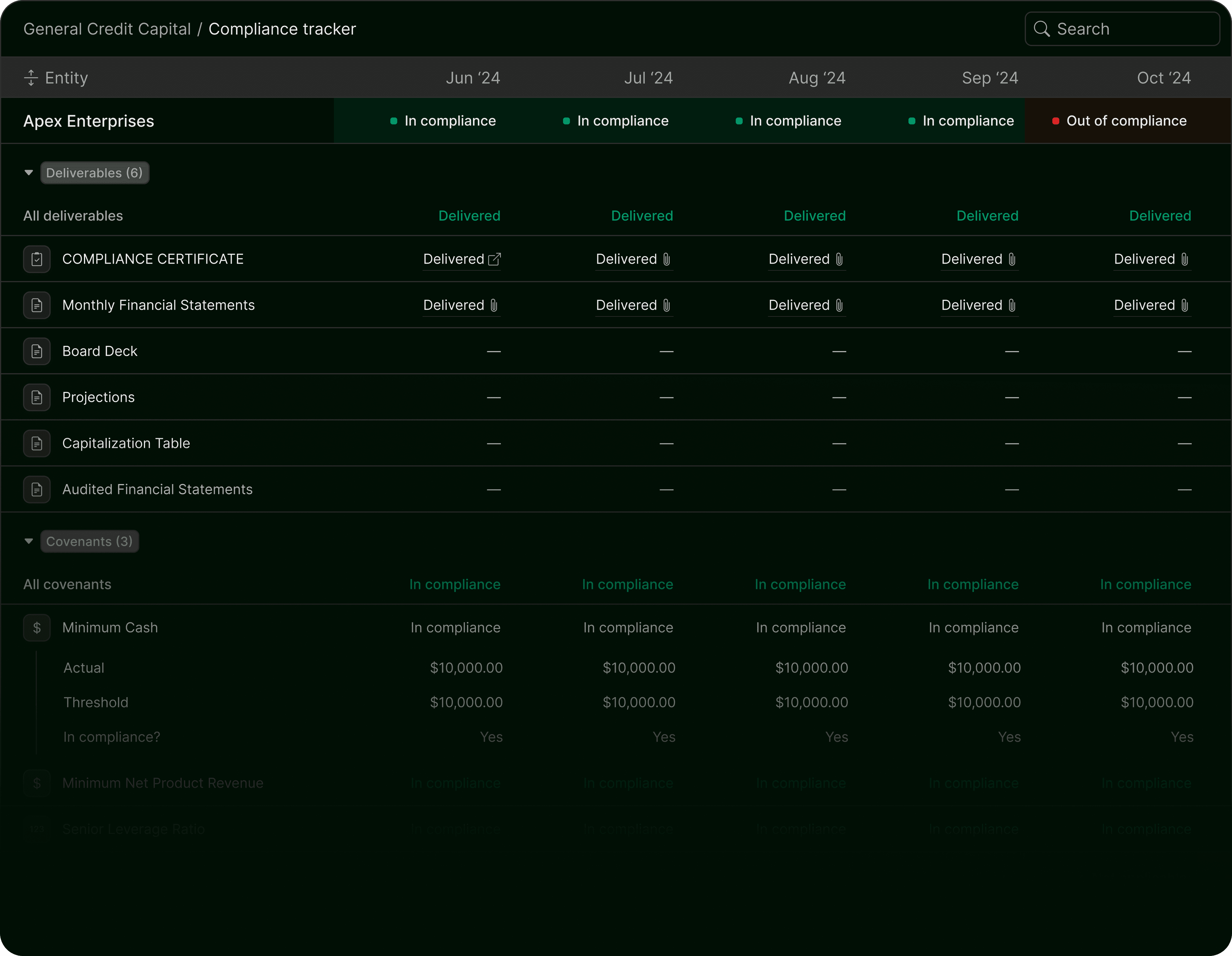Screen dimensions: 1232x956
Task: Open the General Credit Capital breadcrumb
Action: point(107,29)
